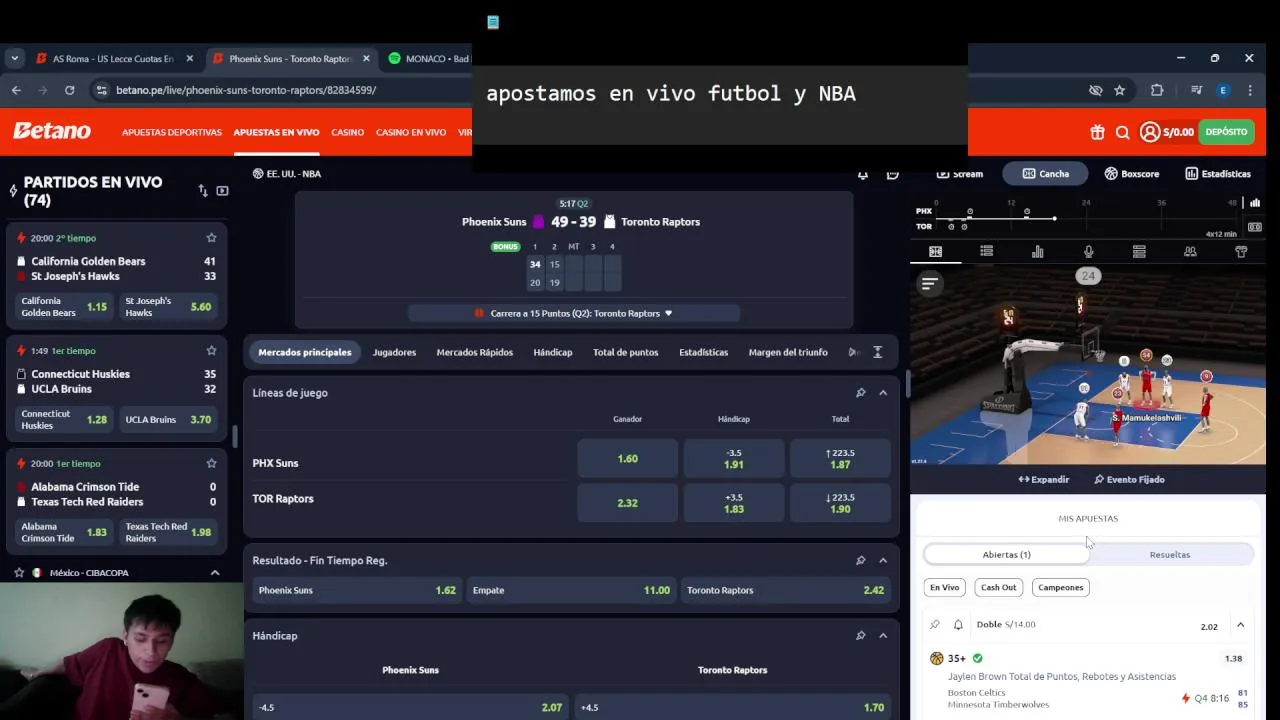Switch to Resueltas bets tab
The image size is (1280, 720).
point(1170,555)
